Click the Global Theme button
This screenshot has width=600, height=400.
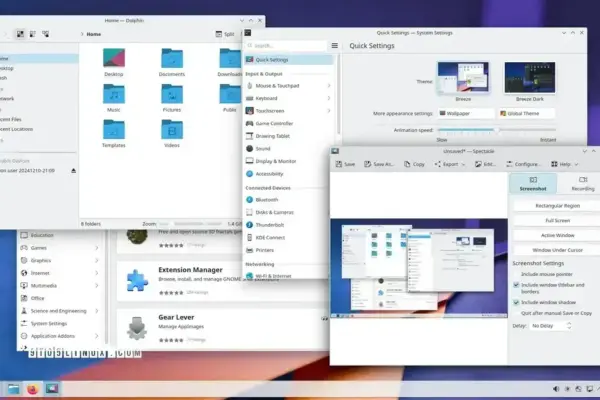(x=527, y=114)
